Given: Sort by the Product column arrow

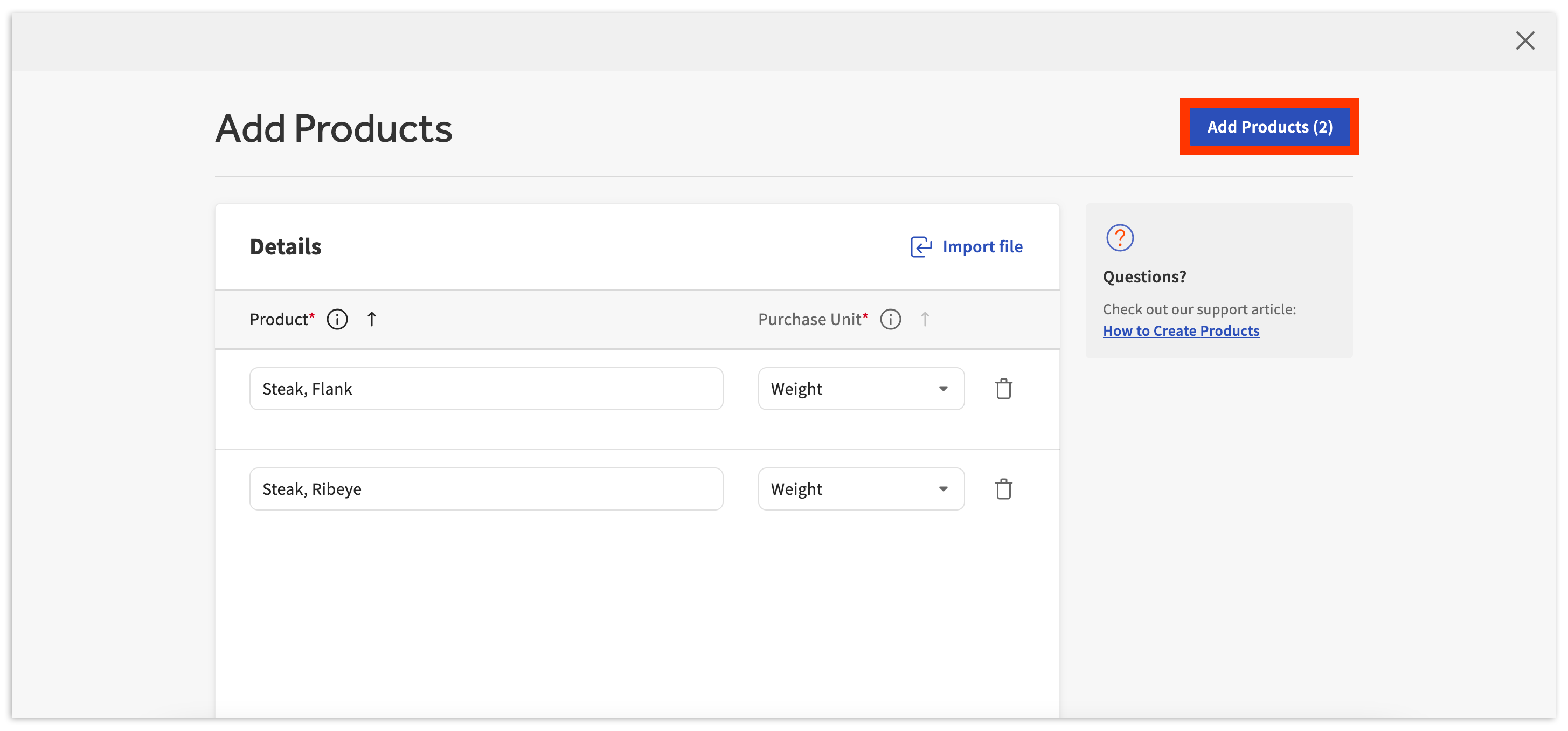Looking at the screenshot, I should (x=371, y=319).
